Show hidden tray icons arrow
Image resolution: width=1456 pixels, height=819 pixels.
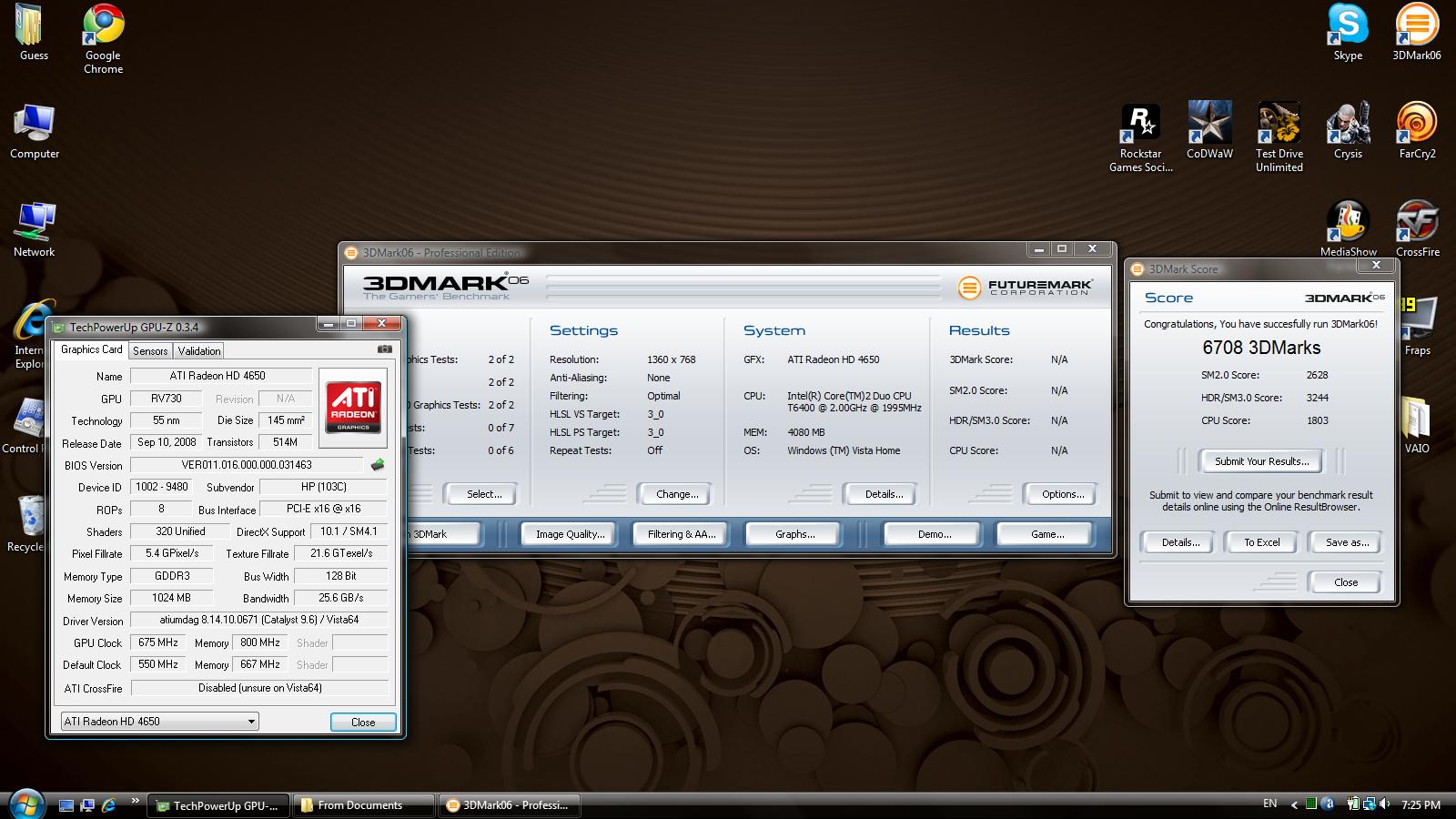point(1294,804)
